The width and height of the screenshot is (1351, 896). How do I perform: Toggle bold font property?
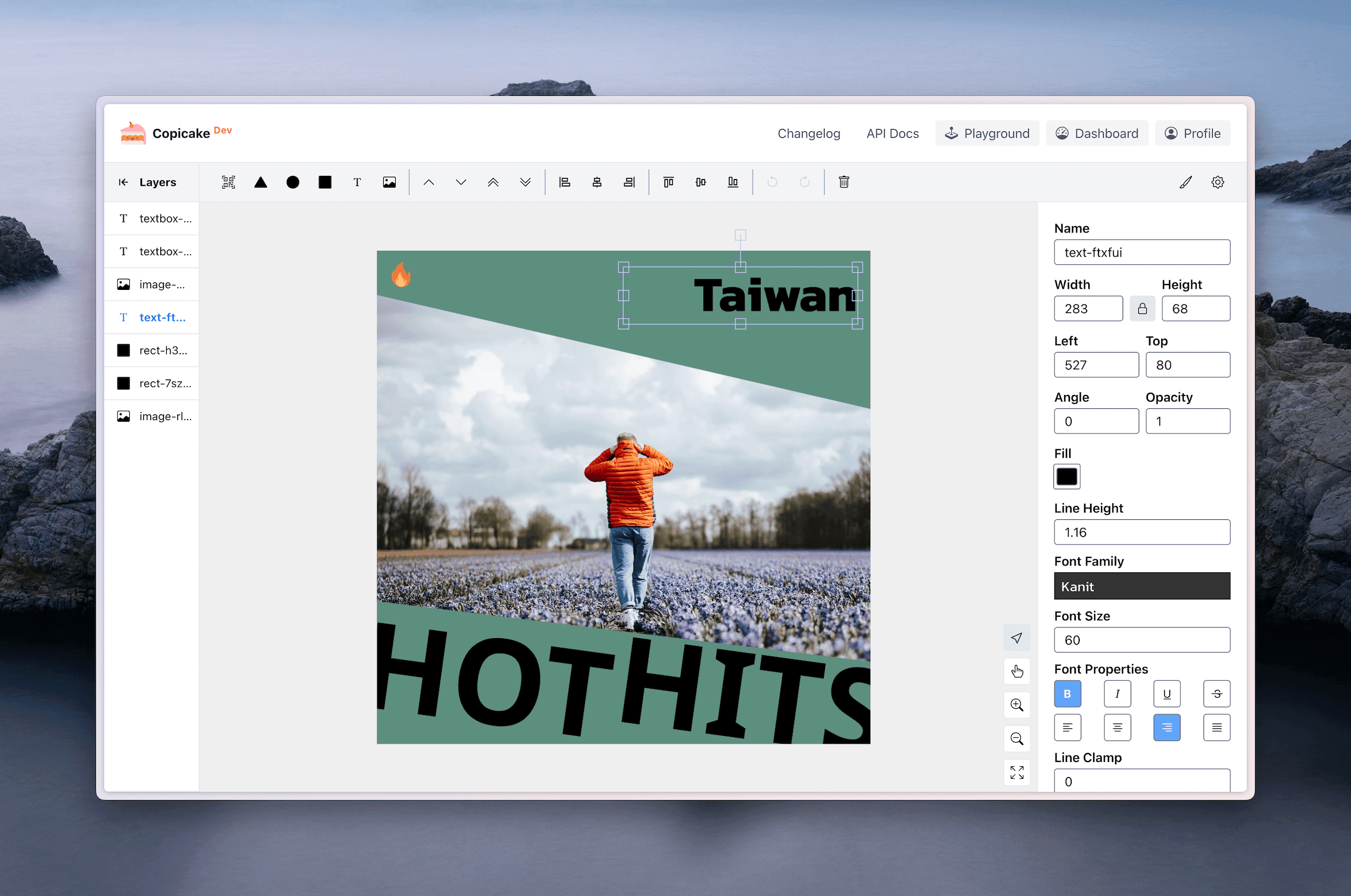[1067, 694]
